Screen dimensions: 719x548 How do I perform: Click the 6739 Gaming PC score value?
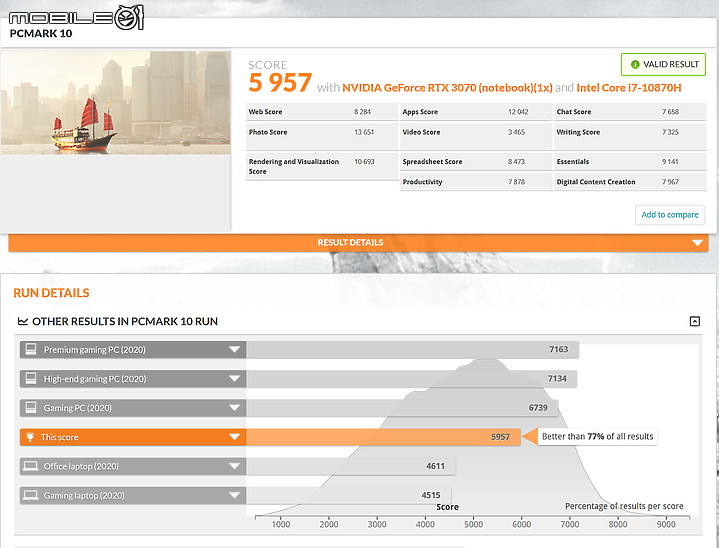(x=538, y=408)
